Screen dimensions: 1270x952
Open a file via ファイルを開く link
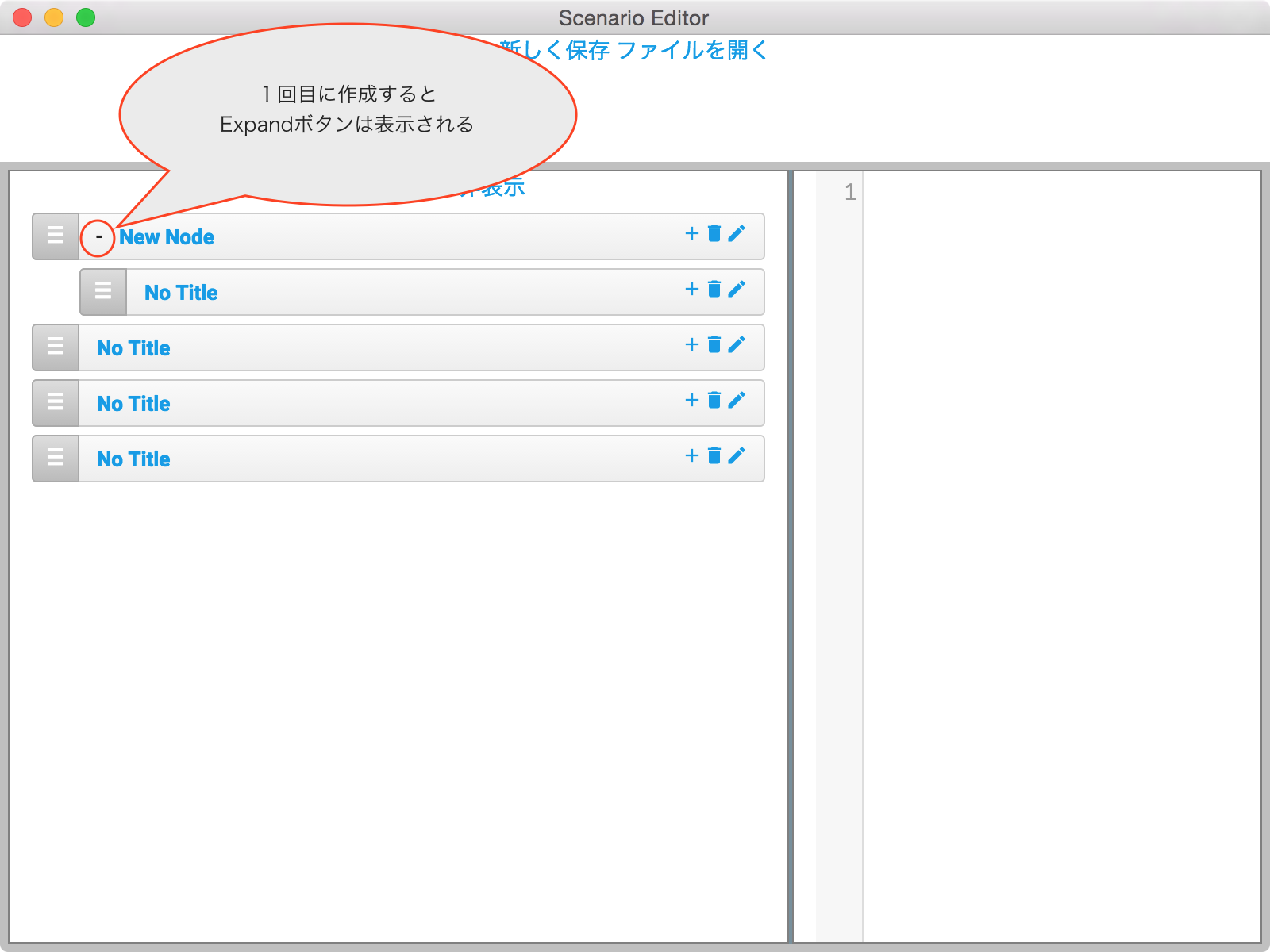(x=692, y=51)
